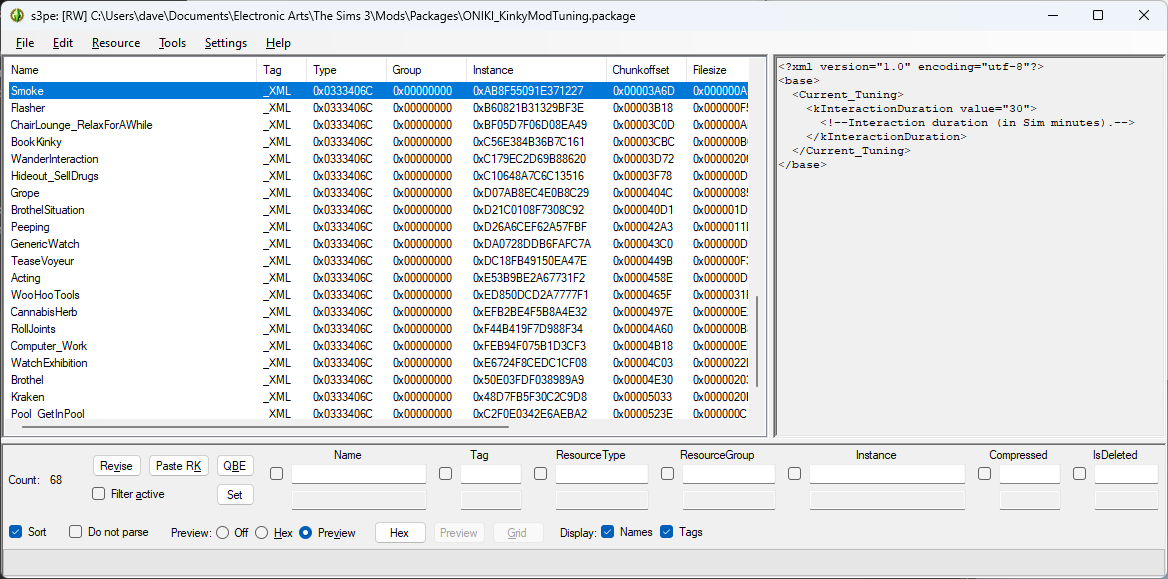Sort by the Instance column header
Image resolution: width=1168 pixels, height=579 pixels.
(x=536, y=70)
